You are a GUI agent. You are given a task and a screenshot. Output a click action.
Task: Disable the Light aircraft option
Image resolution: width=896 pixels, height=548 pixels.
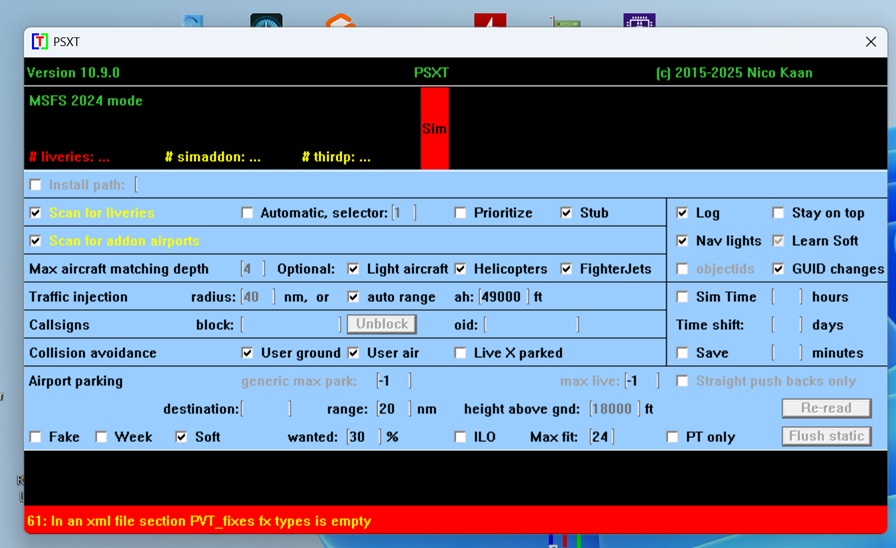(353, 269)
